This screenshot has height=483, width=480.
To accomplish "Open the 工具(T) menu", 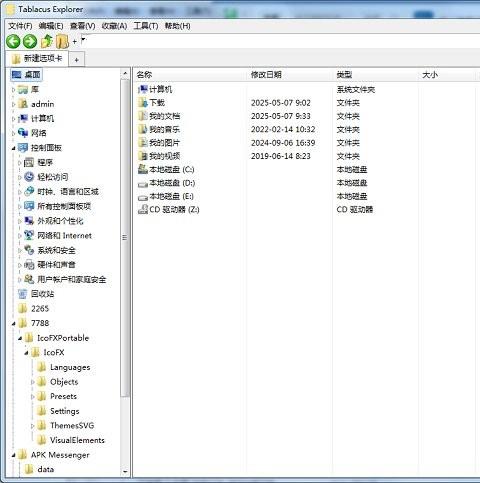I will click(146, 26).
